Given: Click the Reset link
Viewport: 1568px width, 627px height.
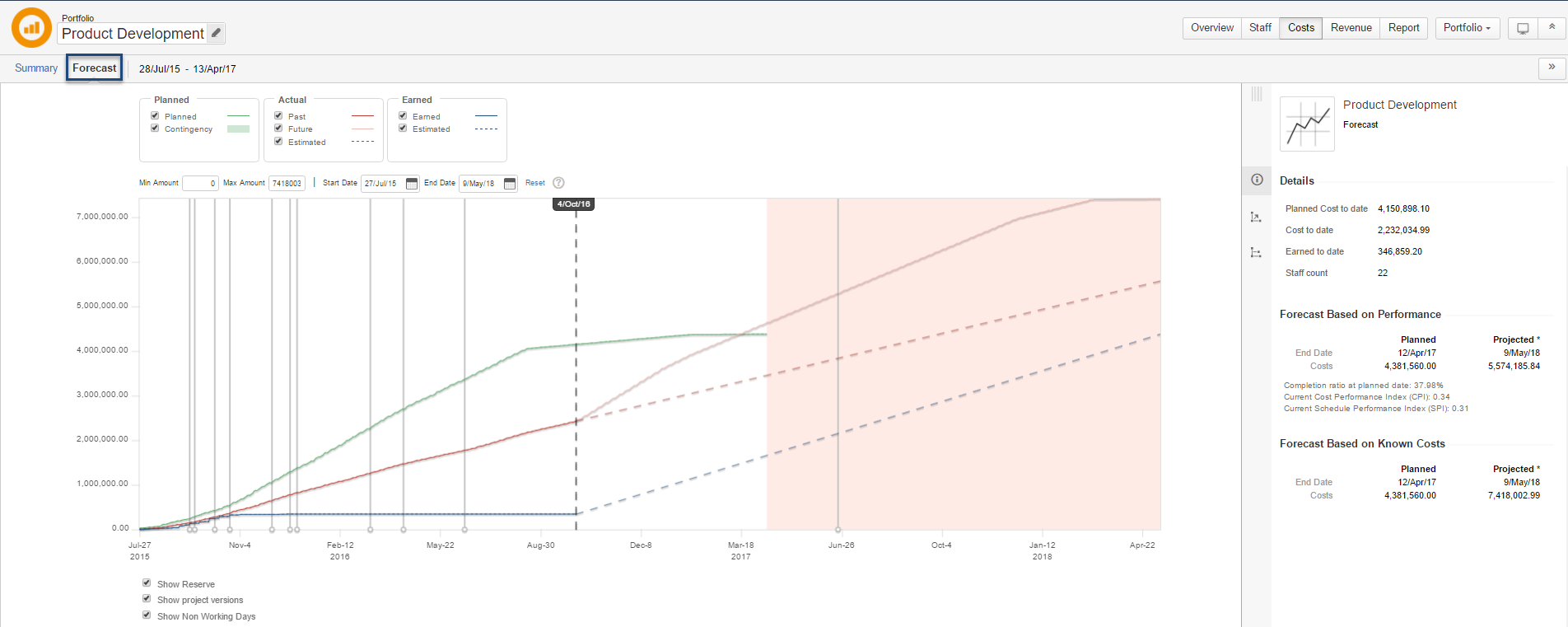Looking at the screenshot, I should [535, 183].
